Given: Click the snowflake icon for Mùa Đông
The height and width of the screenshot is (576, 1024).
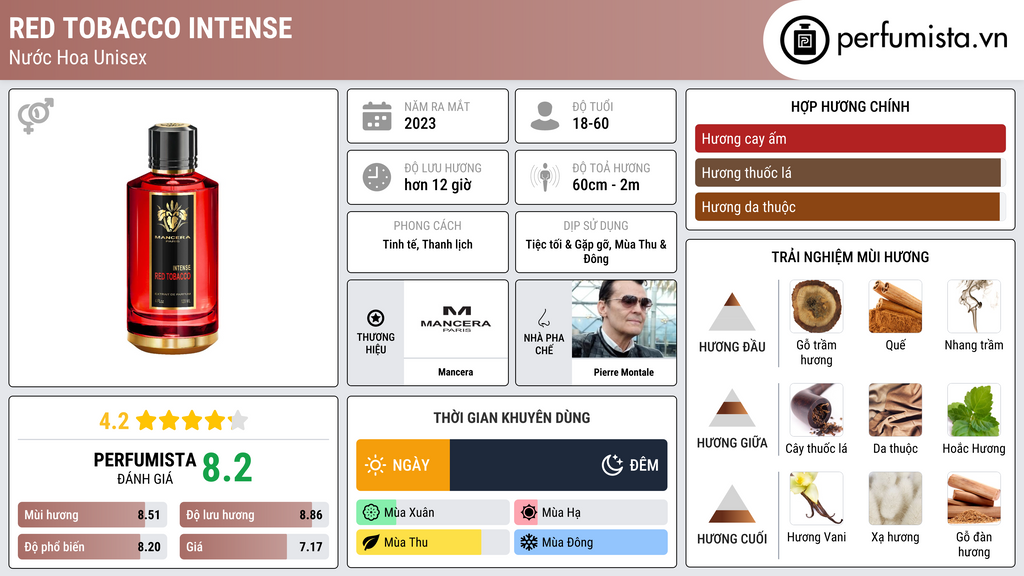Looking at the screenshot, I should [529, 542].
